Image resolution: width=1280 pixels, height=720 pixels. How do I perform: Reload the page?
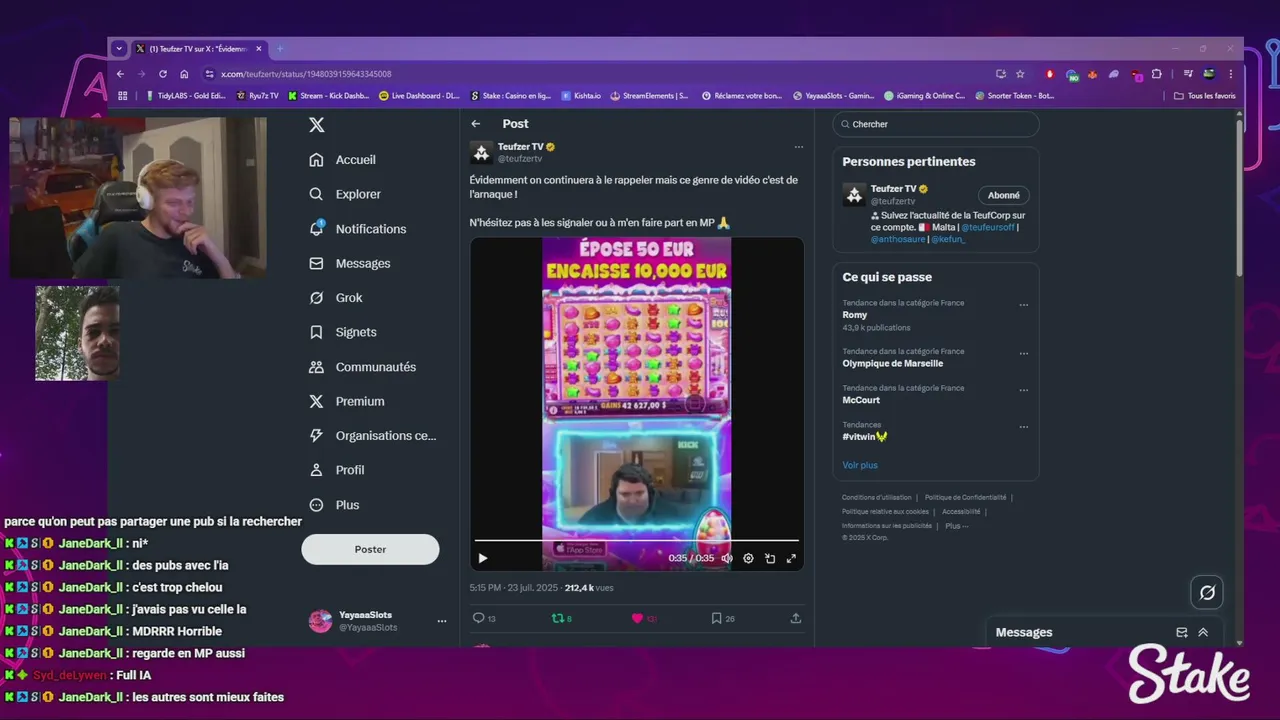(x=163, y=74)
